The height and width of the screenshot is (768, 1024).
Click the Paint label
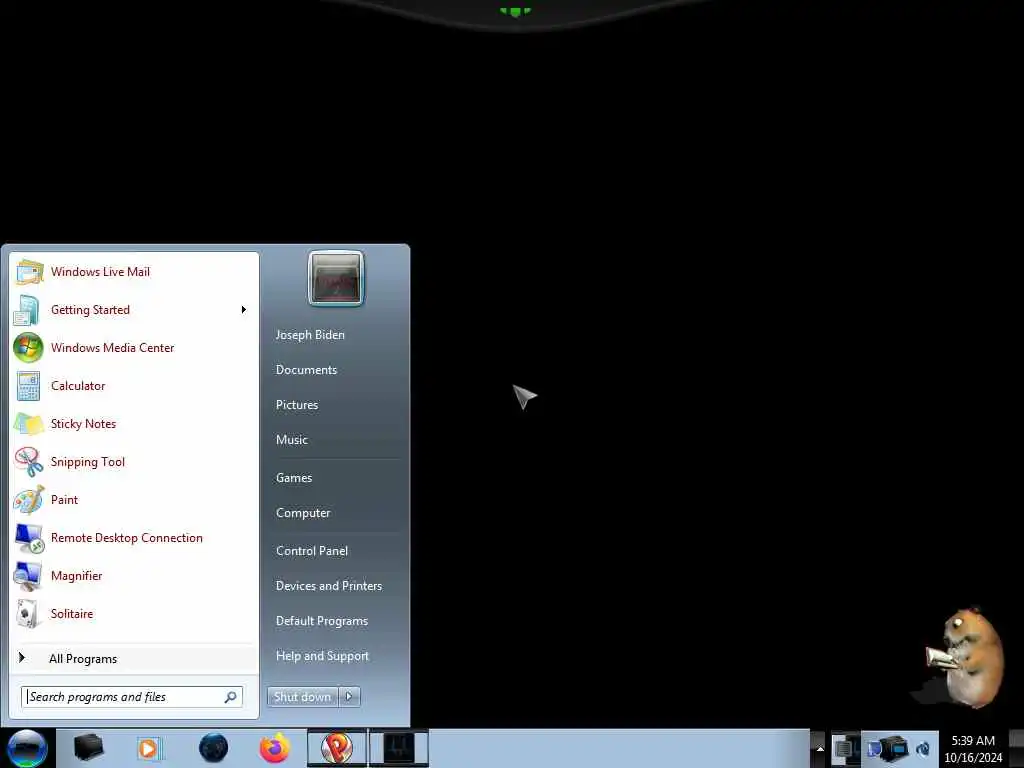[64, 500]
